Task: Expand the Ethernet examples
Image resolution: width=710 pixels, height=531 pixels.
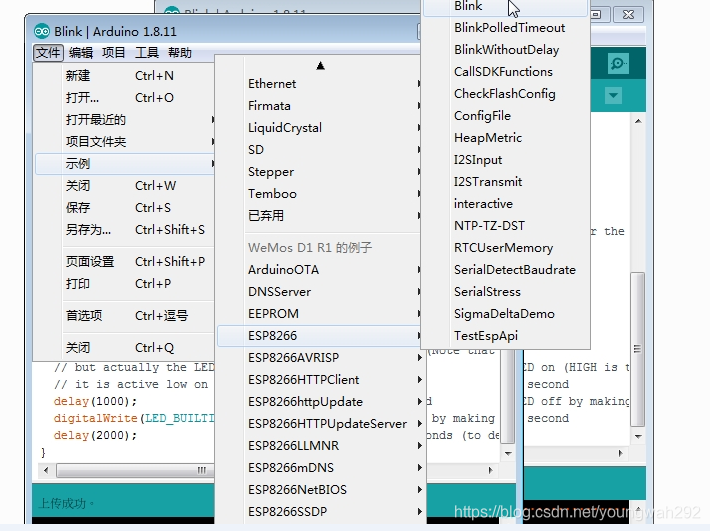Action: (319, 84)
